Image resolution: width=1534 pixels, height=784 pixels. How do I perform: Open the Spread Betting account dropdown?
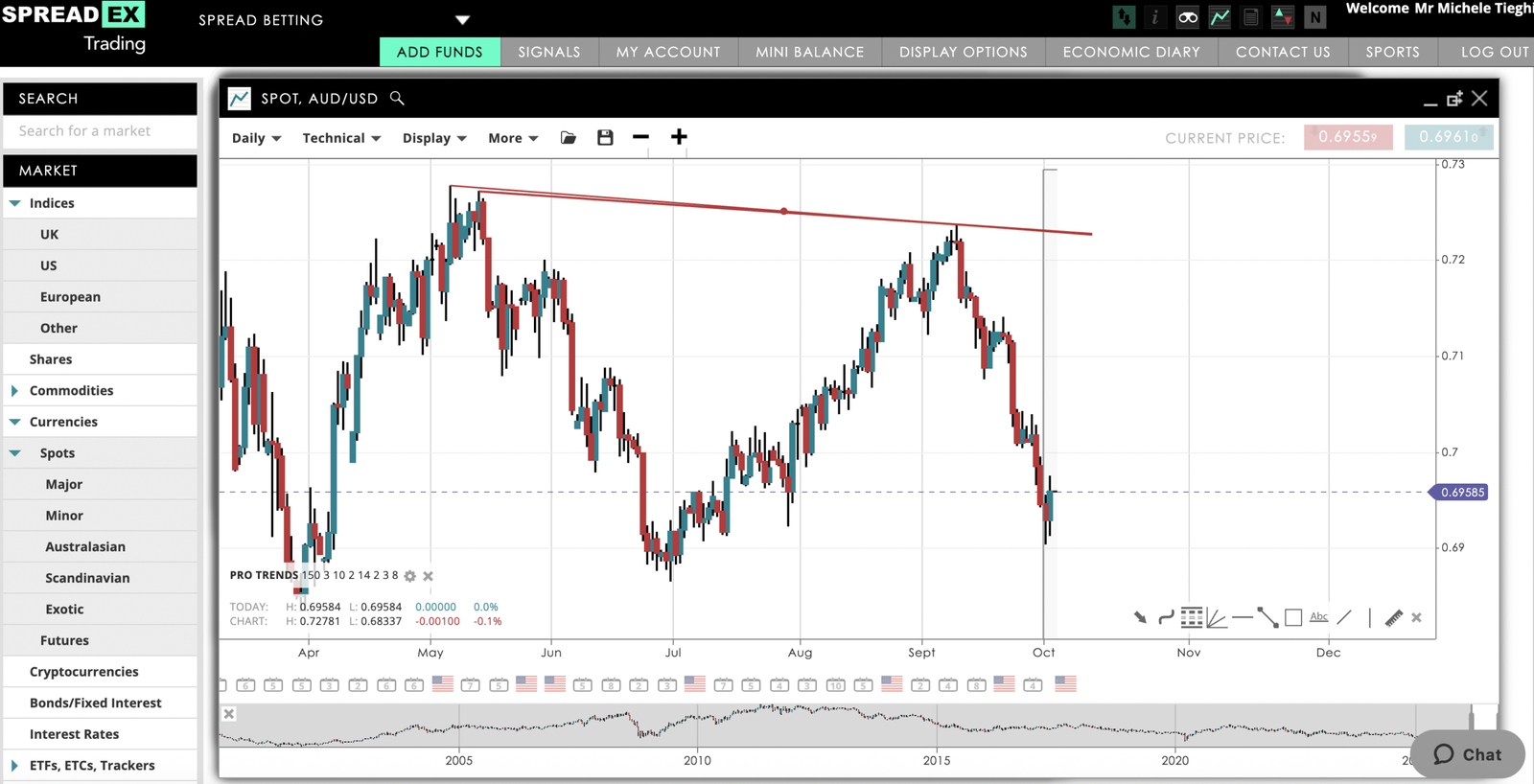point(462,20)
